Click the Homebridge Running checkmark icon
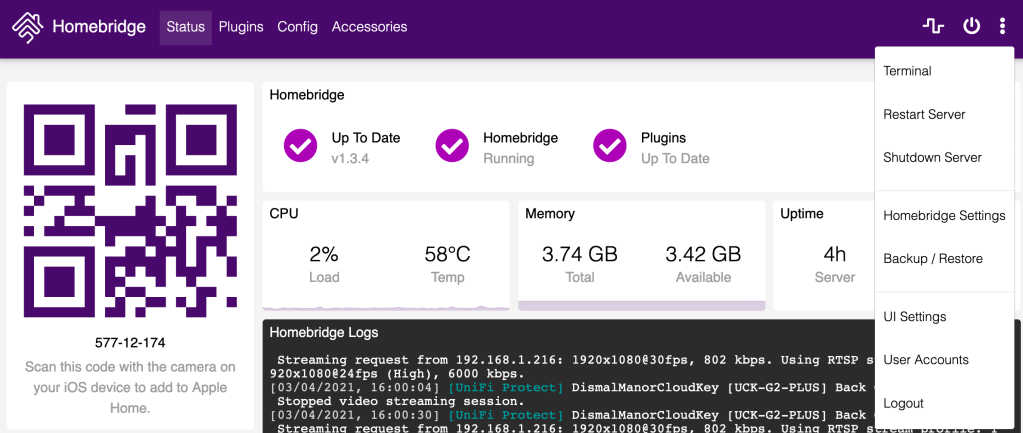Screen dimensions: 1023x433 (452, 146)
